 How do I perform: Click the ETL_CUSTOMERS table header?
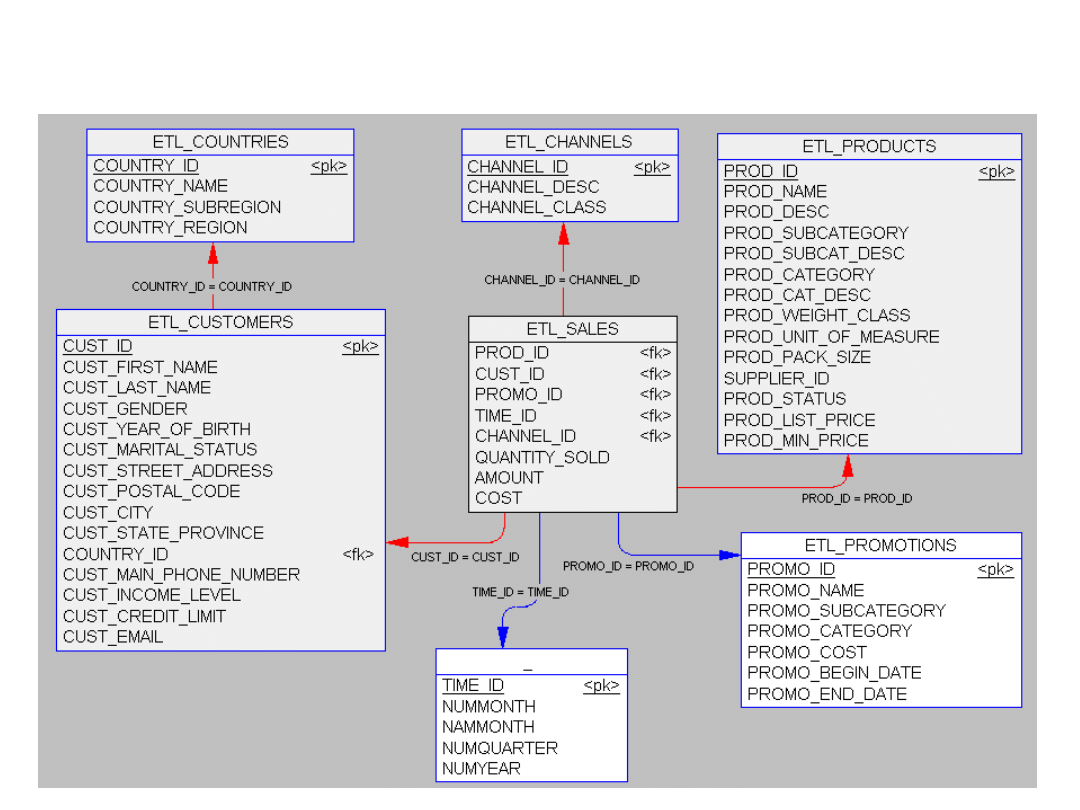pos(221,322)
